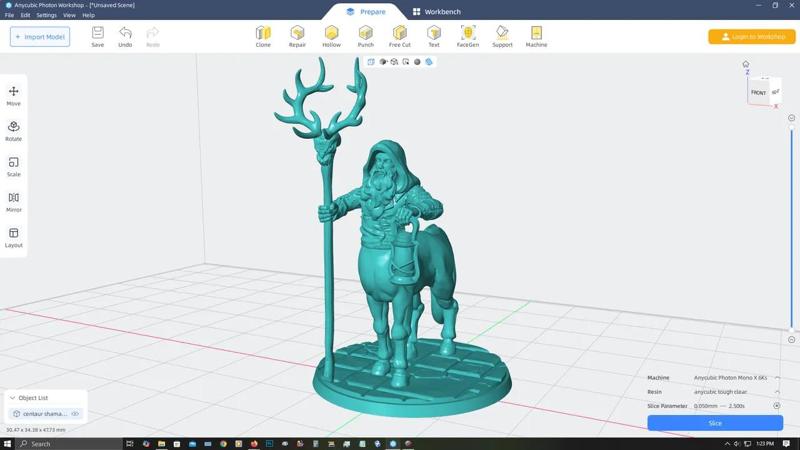
Task: Open the notification center in system tray
Action: point(787,444)
